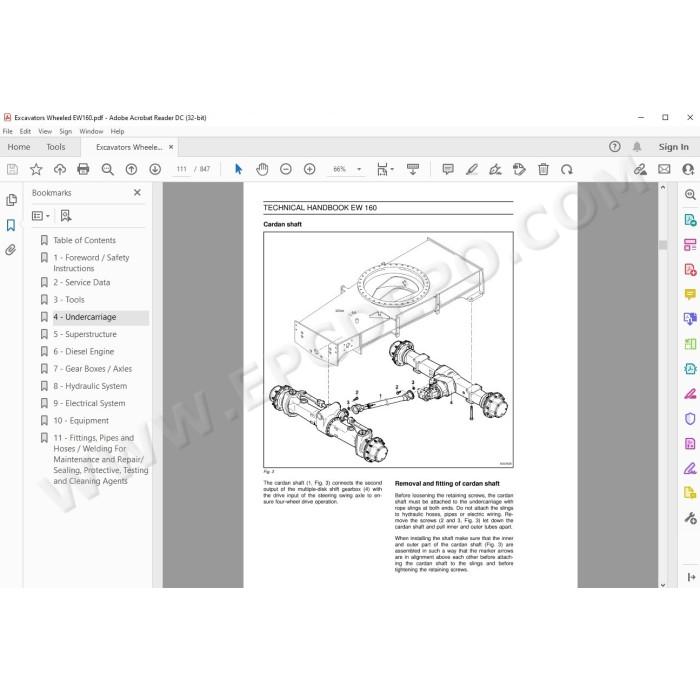Image resolution: width=700 pixels, height=700 pixels.
Task: Click the Sign In button
Action: 673,147
